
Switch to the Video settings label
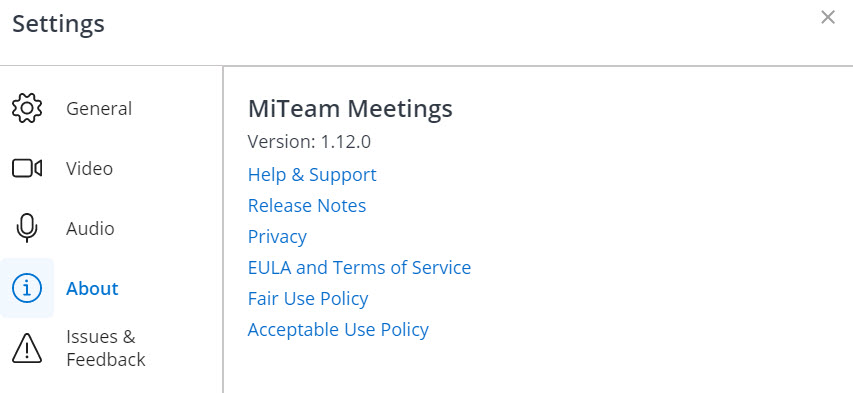pos(90,168)
